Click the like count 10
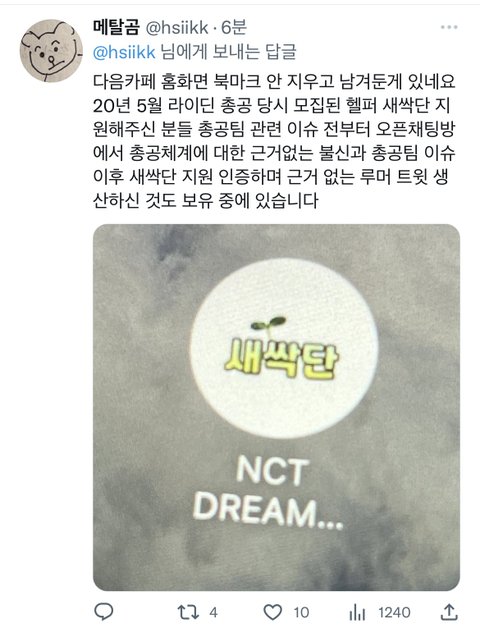 301,612
